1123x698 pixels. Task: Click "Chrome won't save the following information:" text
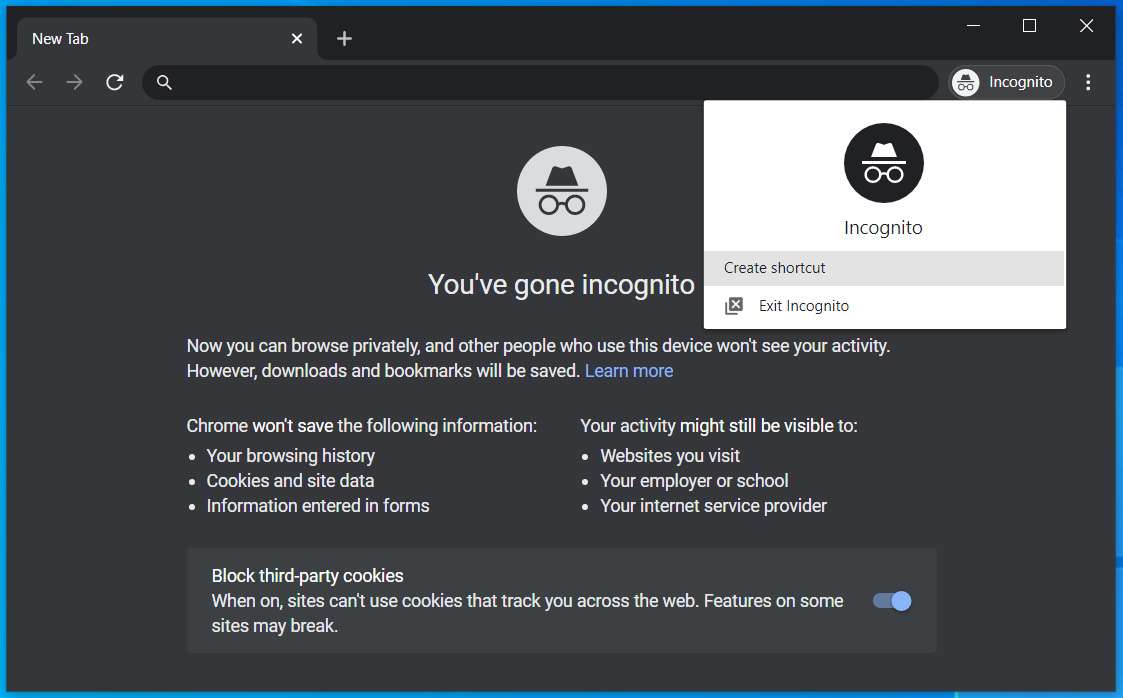(x=362, y=426)
